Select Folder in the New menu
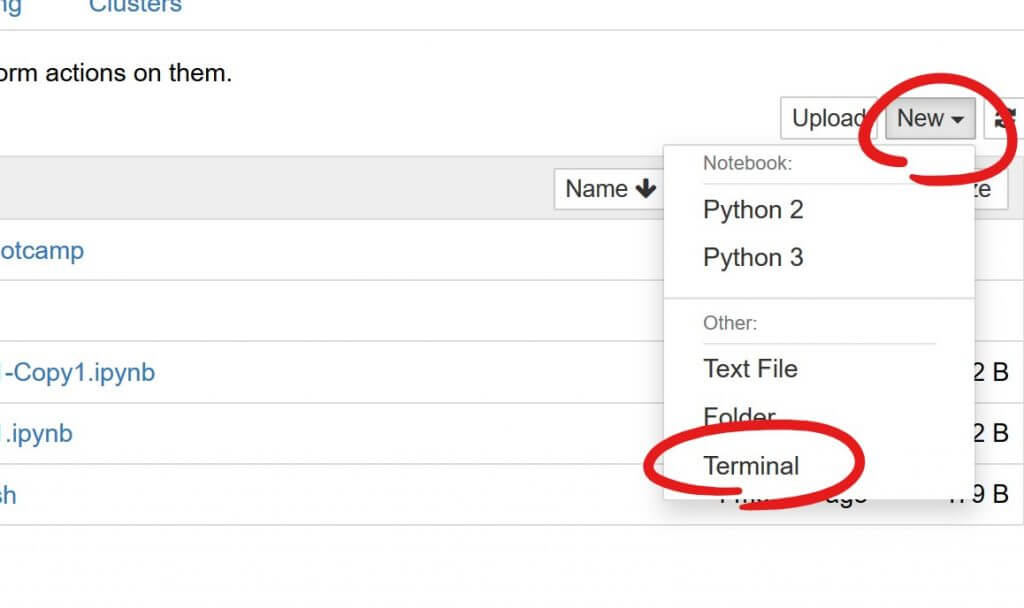The width and height of the screenshot is (1024, 608). pos(739,417)
